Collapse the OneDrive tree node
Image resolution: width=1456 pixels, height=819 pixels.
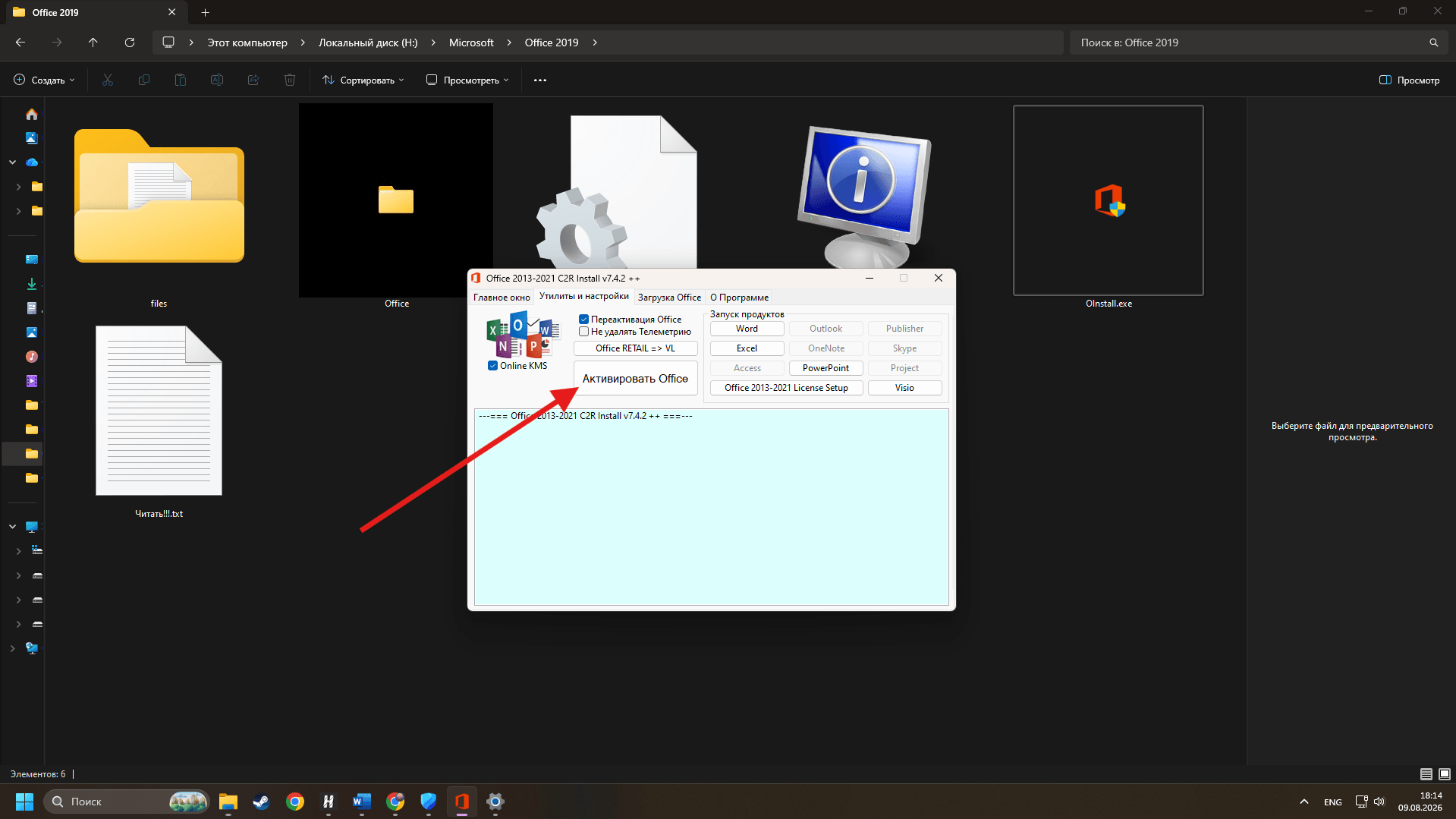coord(13,162)
